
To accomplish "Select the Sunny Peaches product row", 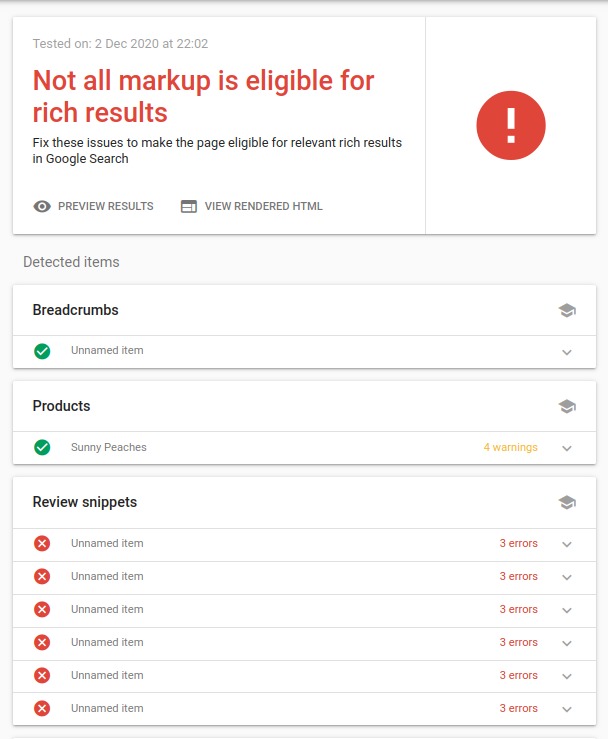I will pyautogui.click(x=304, y=448).
